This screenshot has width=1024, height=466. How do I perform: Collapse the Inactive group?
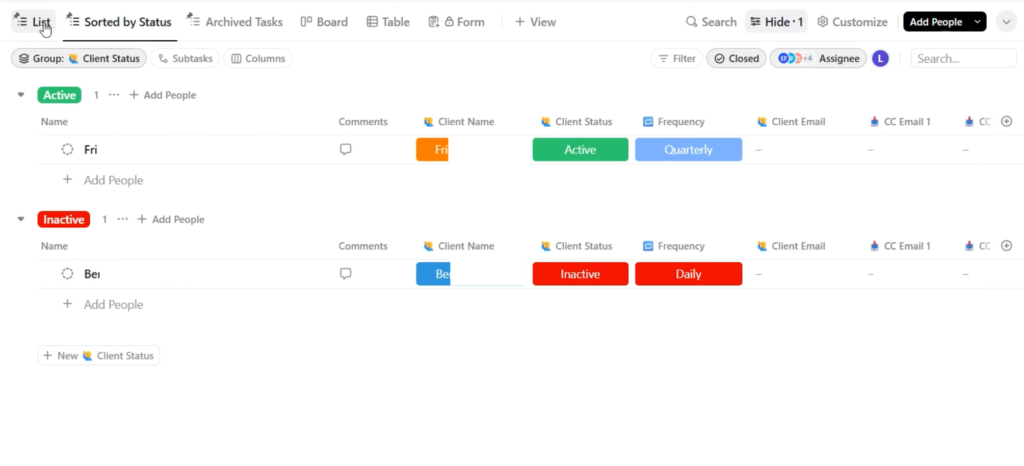[21, 219]
